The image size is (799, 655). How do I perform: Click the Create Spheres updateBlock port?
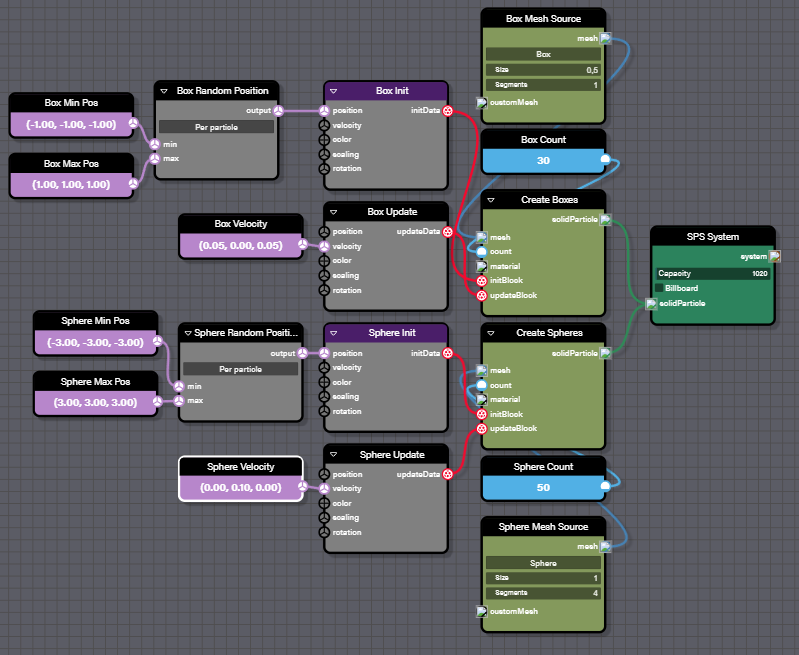click(x=482, y=429)
